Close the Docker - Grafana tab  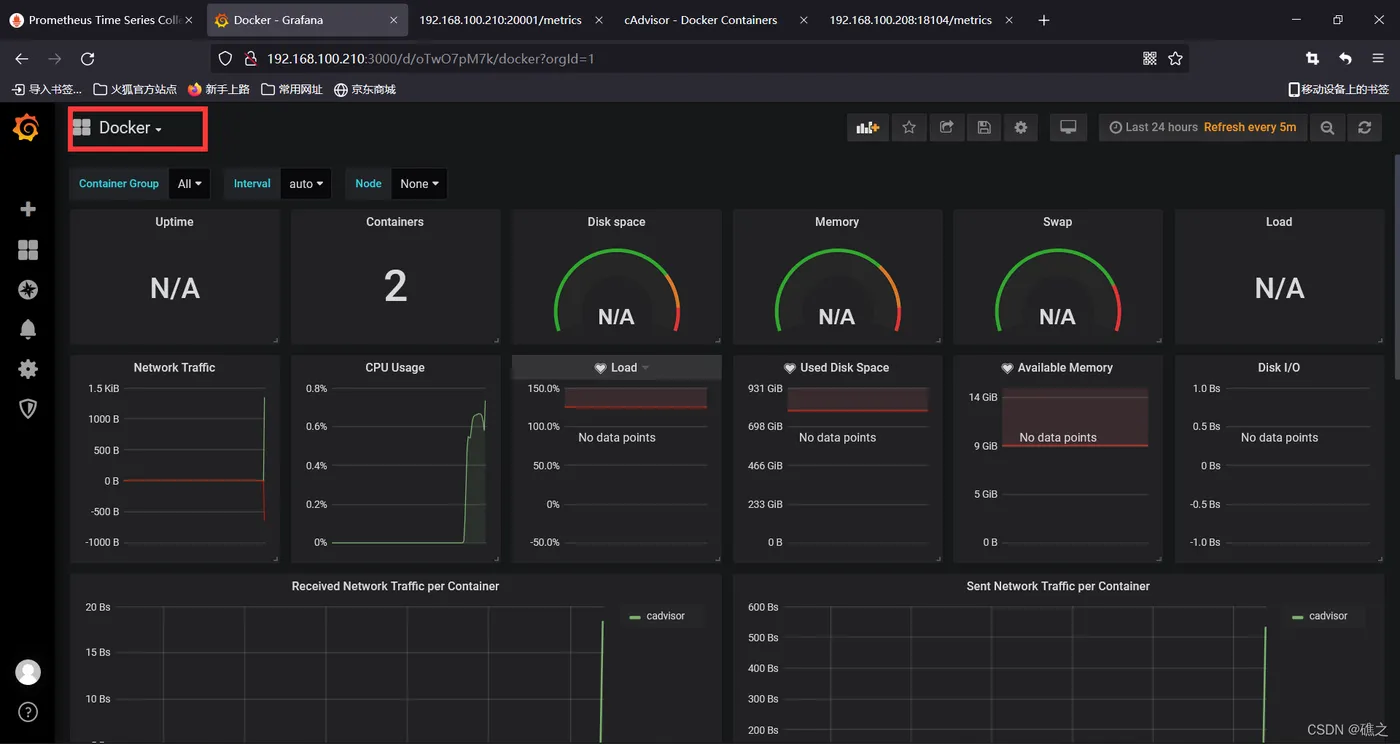tap(394, 20)
